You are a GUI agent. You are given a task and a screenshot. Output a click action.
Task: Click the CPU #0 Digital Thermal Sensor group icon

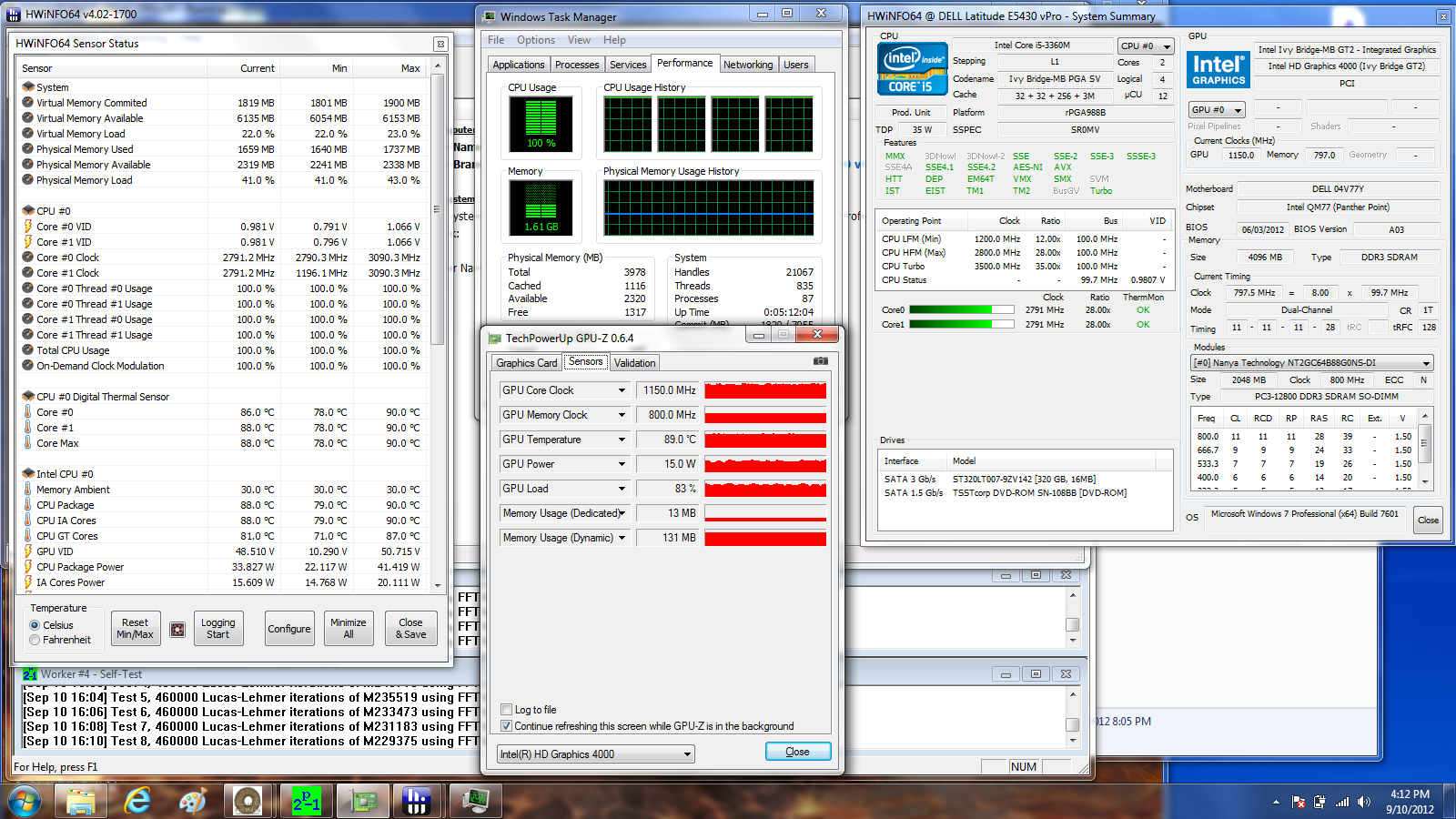[x=28, y=397]
